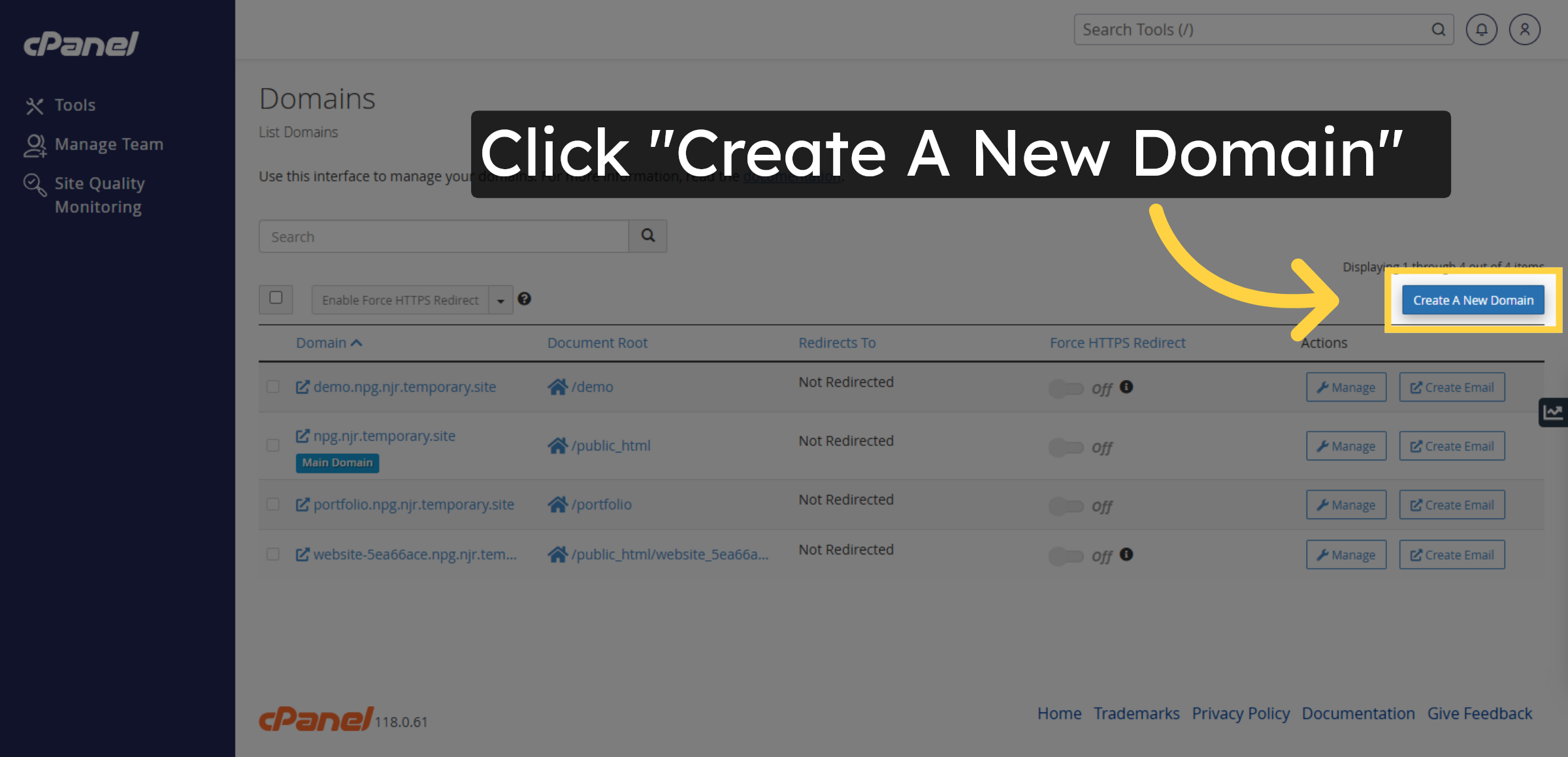The image size is (1568, 757).
Task: Toggle Force HTTPS for npg.njr.temporary.site
Action: [x=1066, y=447]
